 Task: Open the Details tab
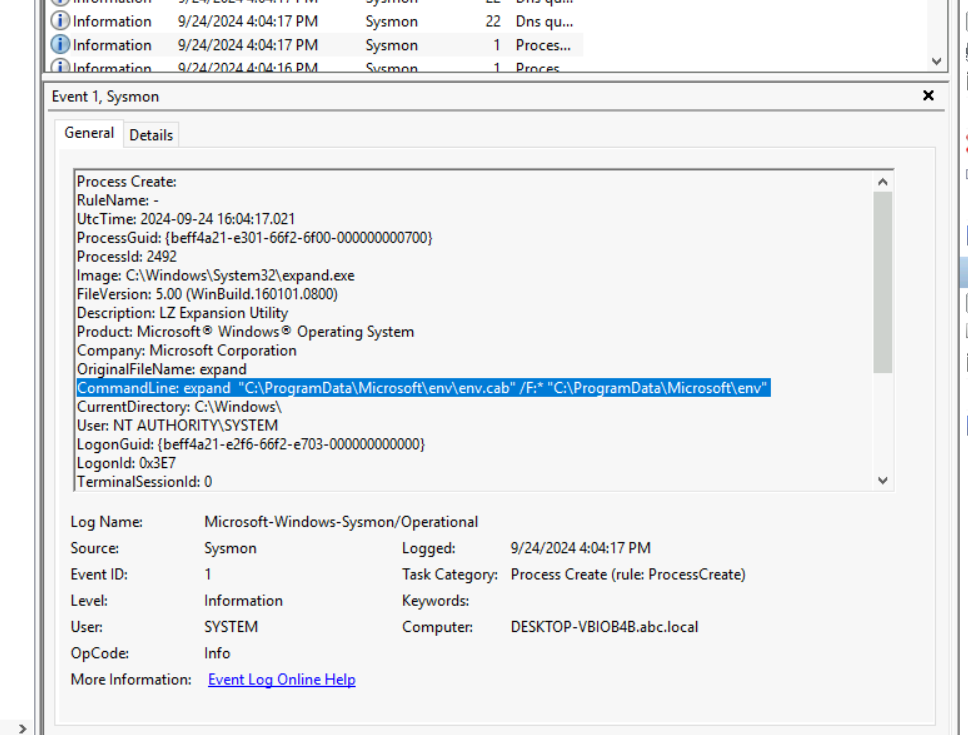point(151,135)
